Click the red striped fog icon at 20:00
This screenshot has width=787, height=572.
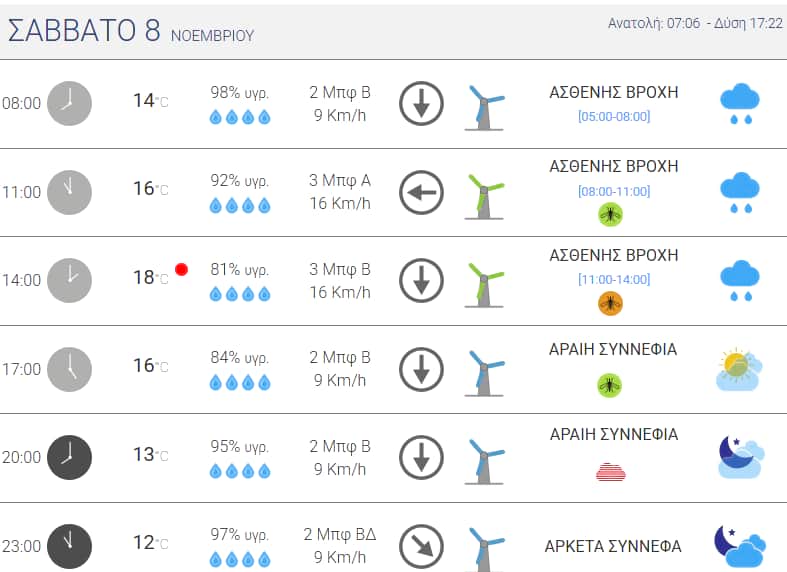[610, 471]
